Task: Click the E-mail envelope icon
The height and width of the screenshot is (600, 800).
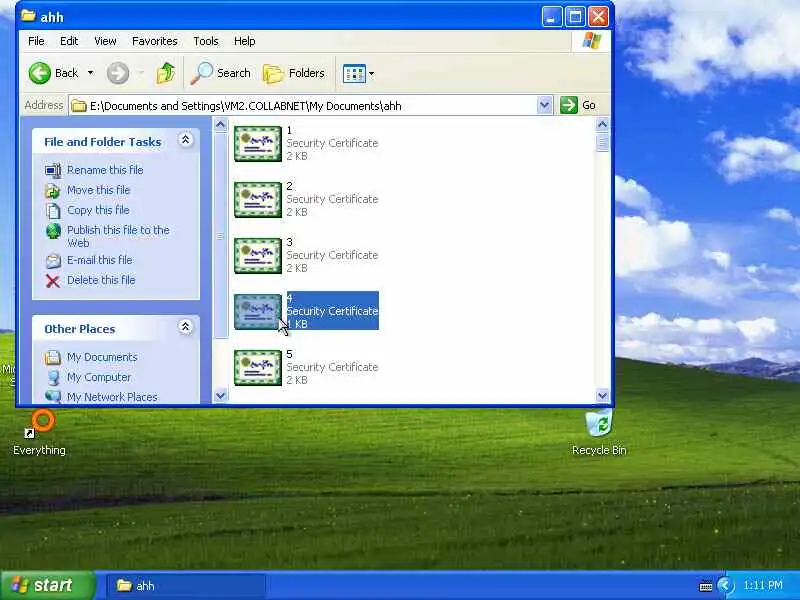Action: coord(53,261)
